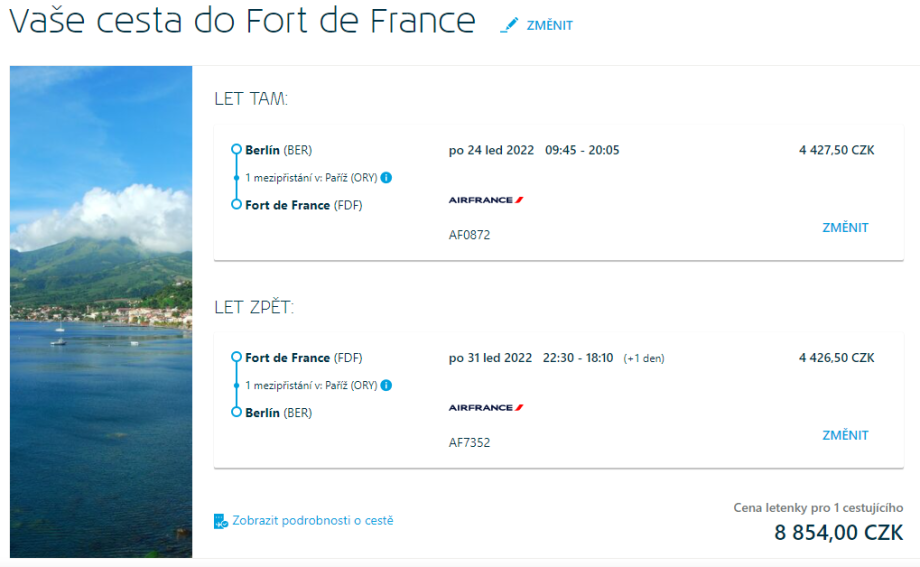Open Zobrazit podrobnosti o cestě link
This screenshot has width=920, height=567.
[312, 521]
